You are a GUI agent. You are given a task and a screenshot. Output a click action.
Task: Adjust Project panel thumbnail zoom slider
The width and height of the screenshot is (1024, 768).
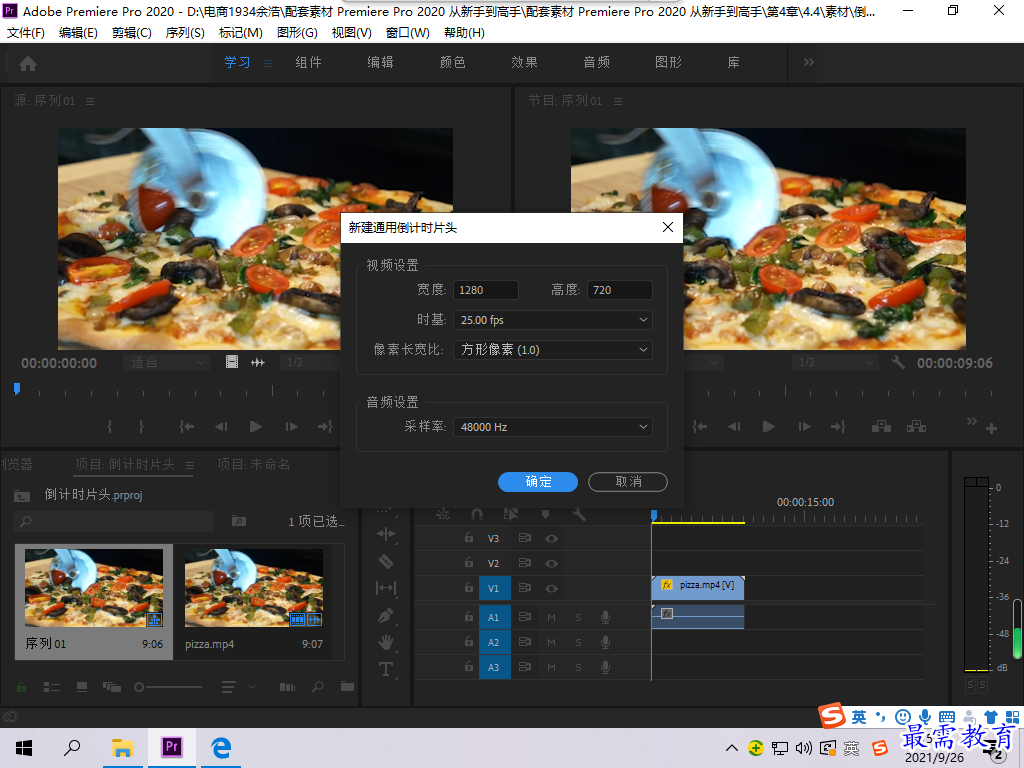coord(168,687)
